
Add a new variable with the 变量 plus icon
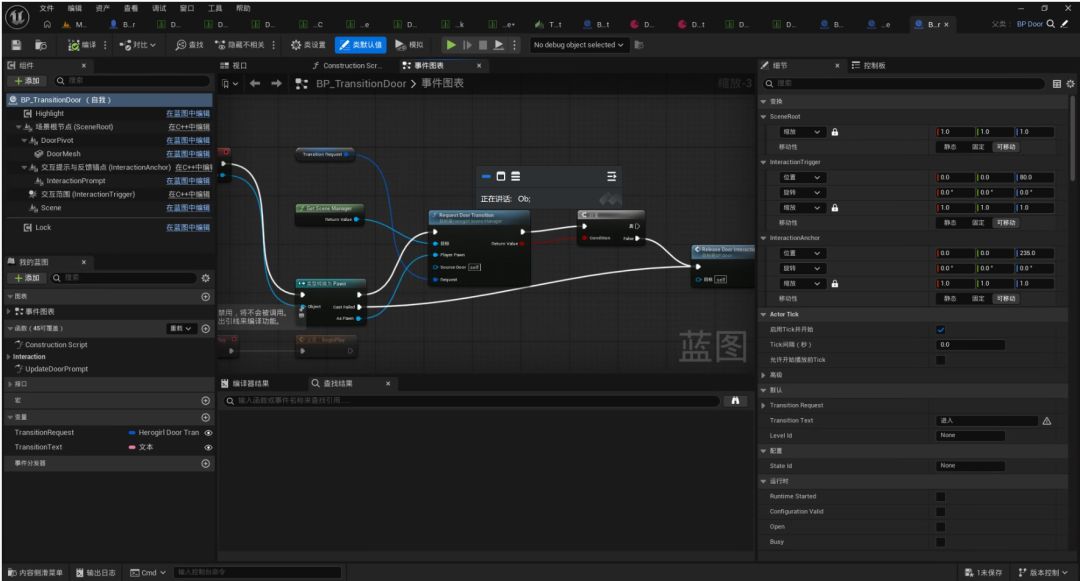pos(205,417)
